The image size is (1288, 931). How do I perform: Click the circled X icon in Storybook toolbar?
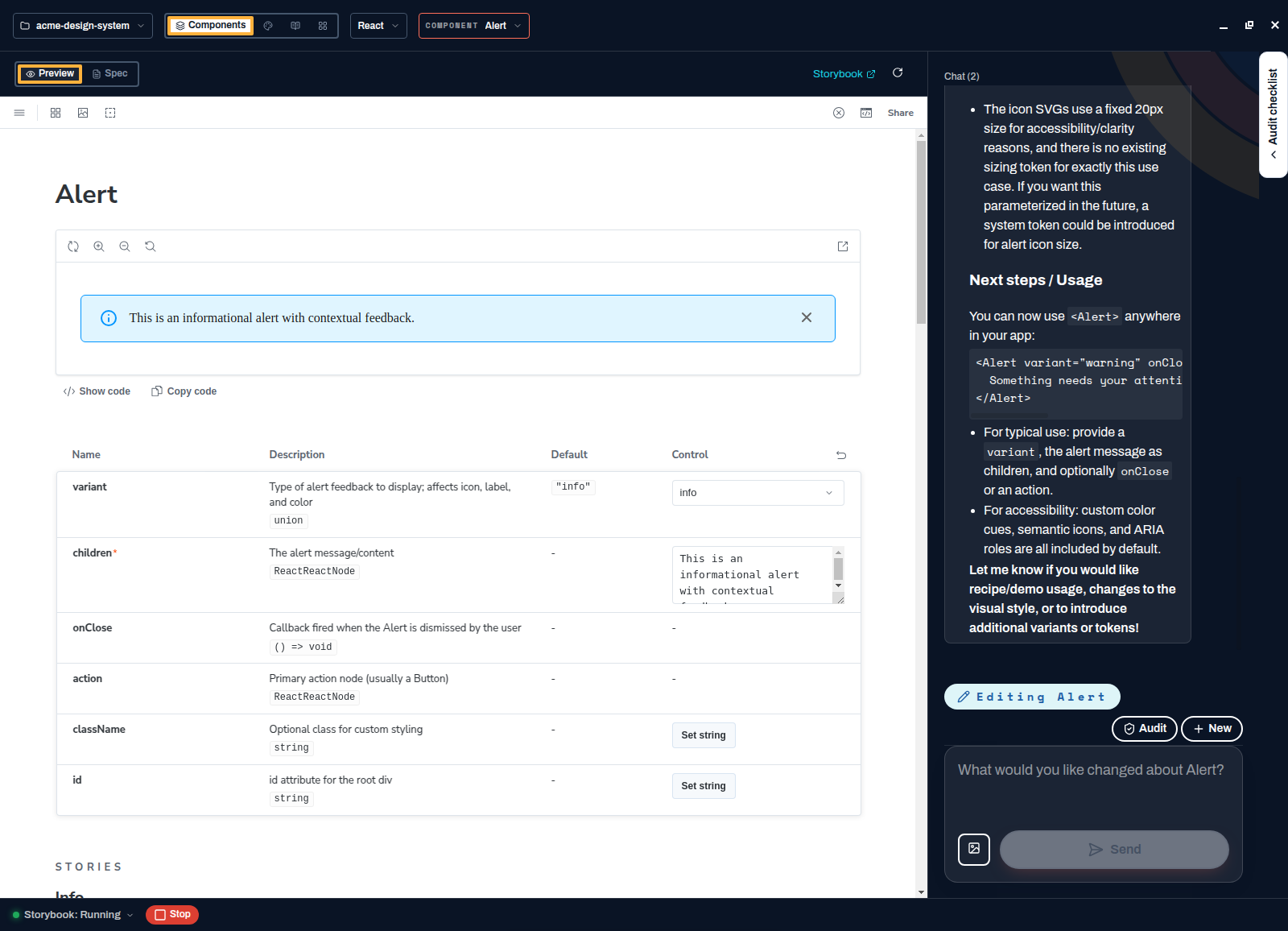click(839, 113)
